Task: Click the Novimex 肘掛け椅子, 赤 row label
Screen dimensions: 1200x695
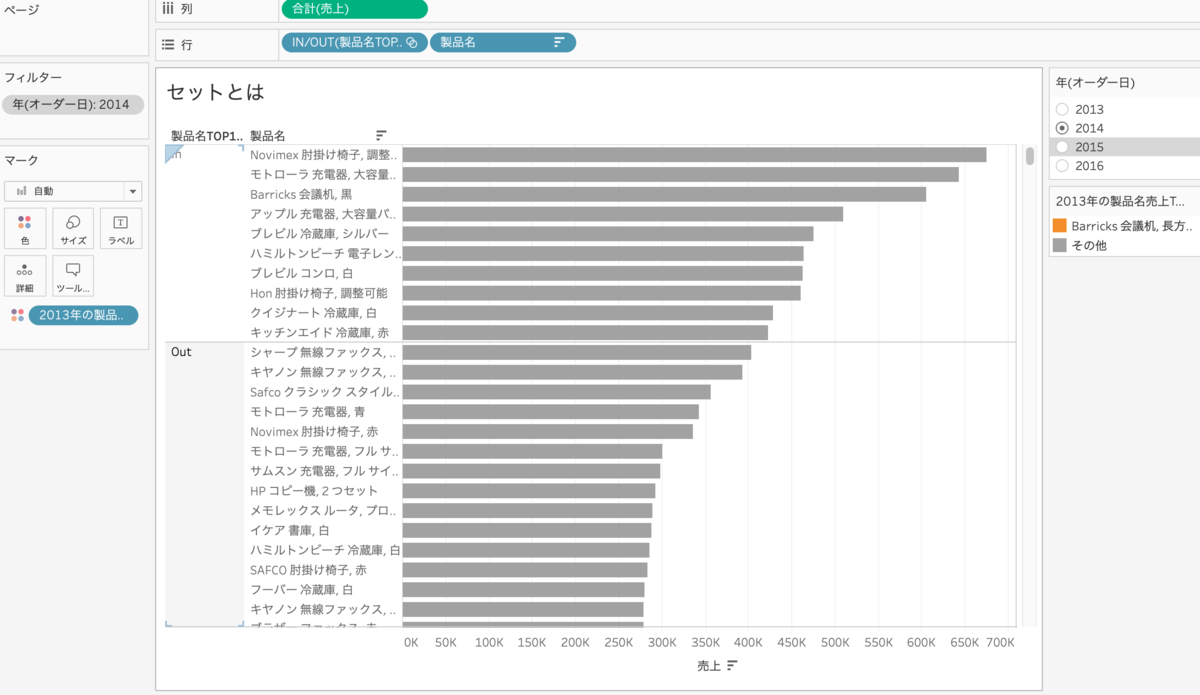Action: click(x=314, y=431)
